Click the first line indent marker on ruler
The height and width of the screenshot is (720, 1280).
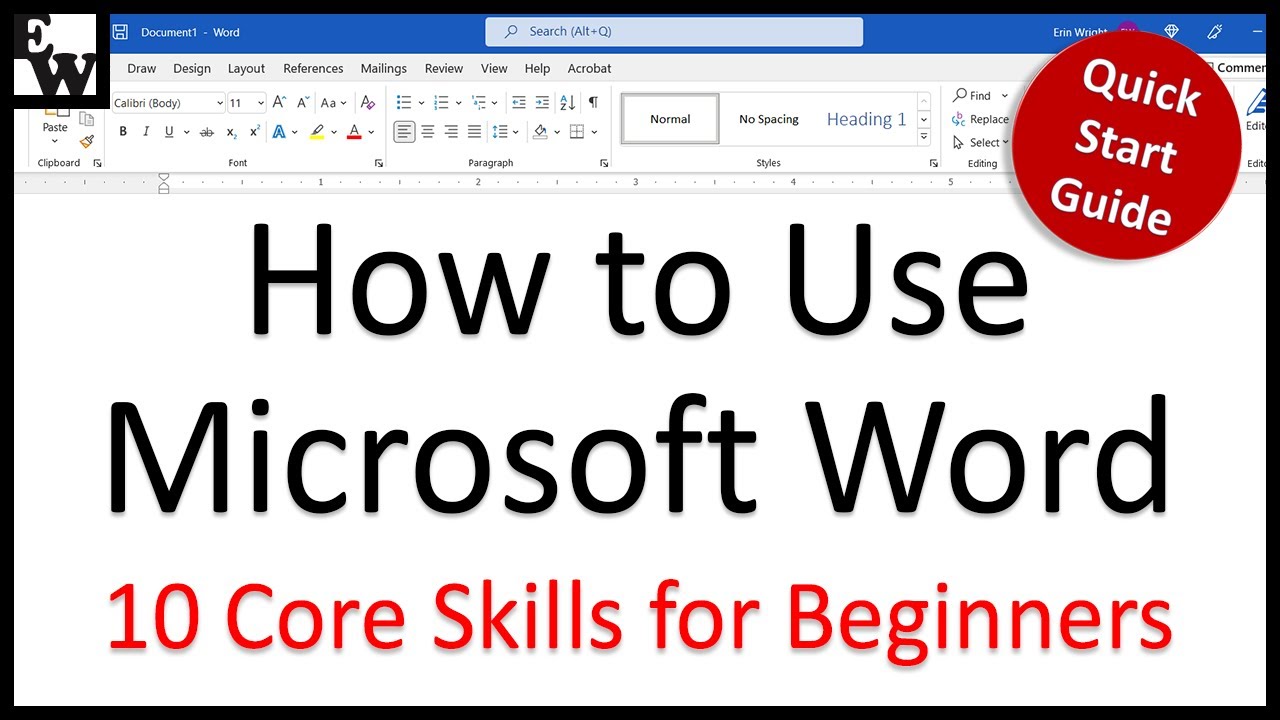tap(164, 178)
